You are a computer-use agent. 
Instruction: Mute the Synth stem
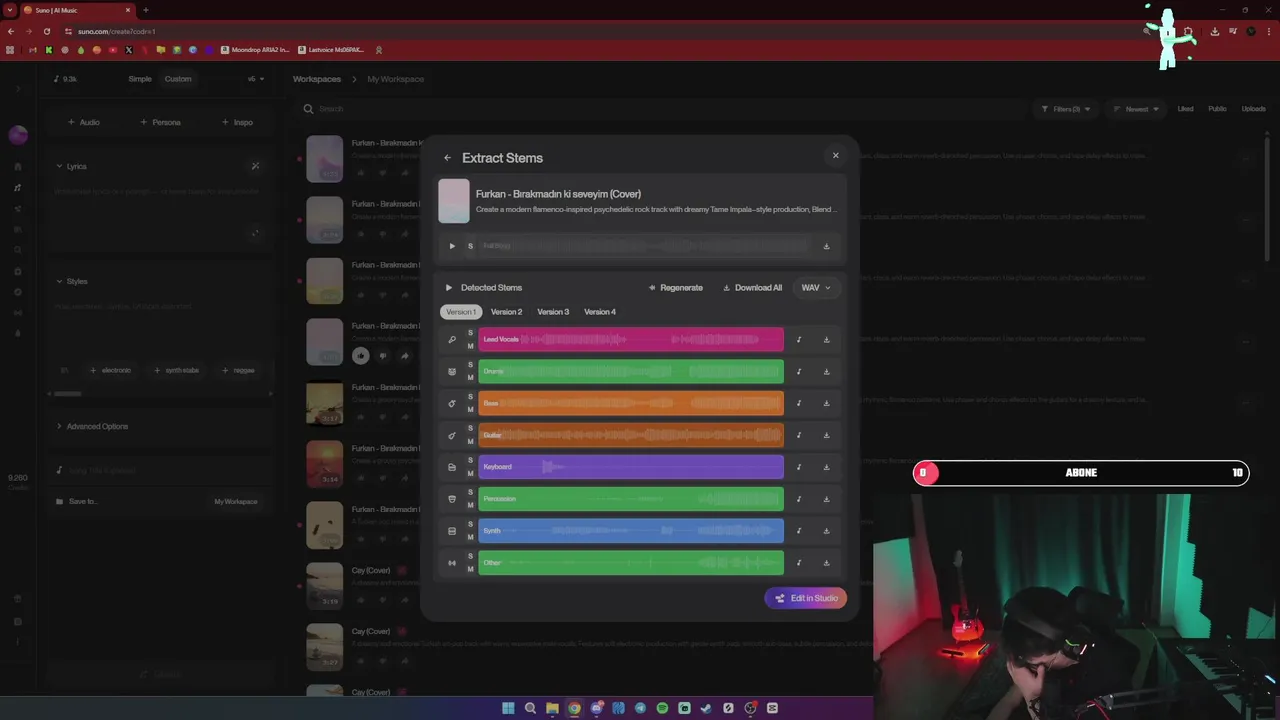coord(470,538)
